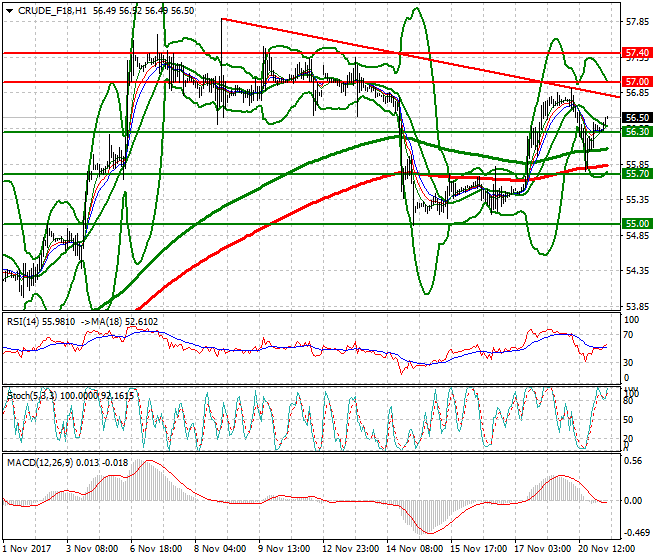
Task: Click the 0.56 value on MACD scale
Action: 632,462
